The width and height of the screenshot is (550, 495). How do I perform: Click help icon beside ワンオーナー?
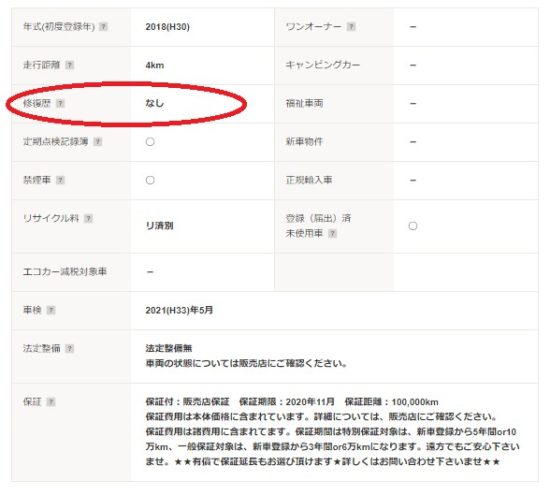(351, 27)
